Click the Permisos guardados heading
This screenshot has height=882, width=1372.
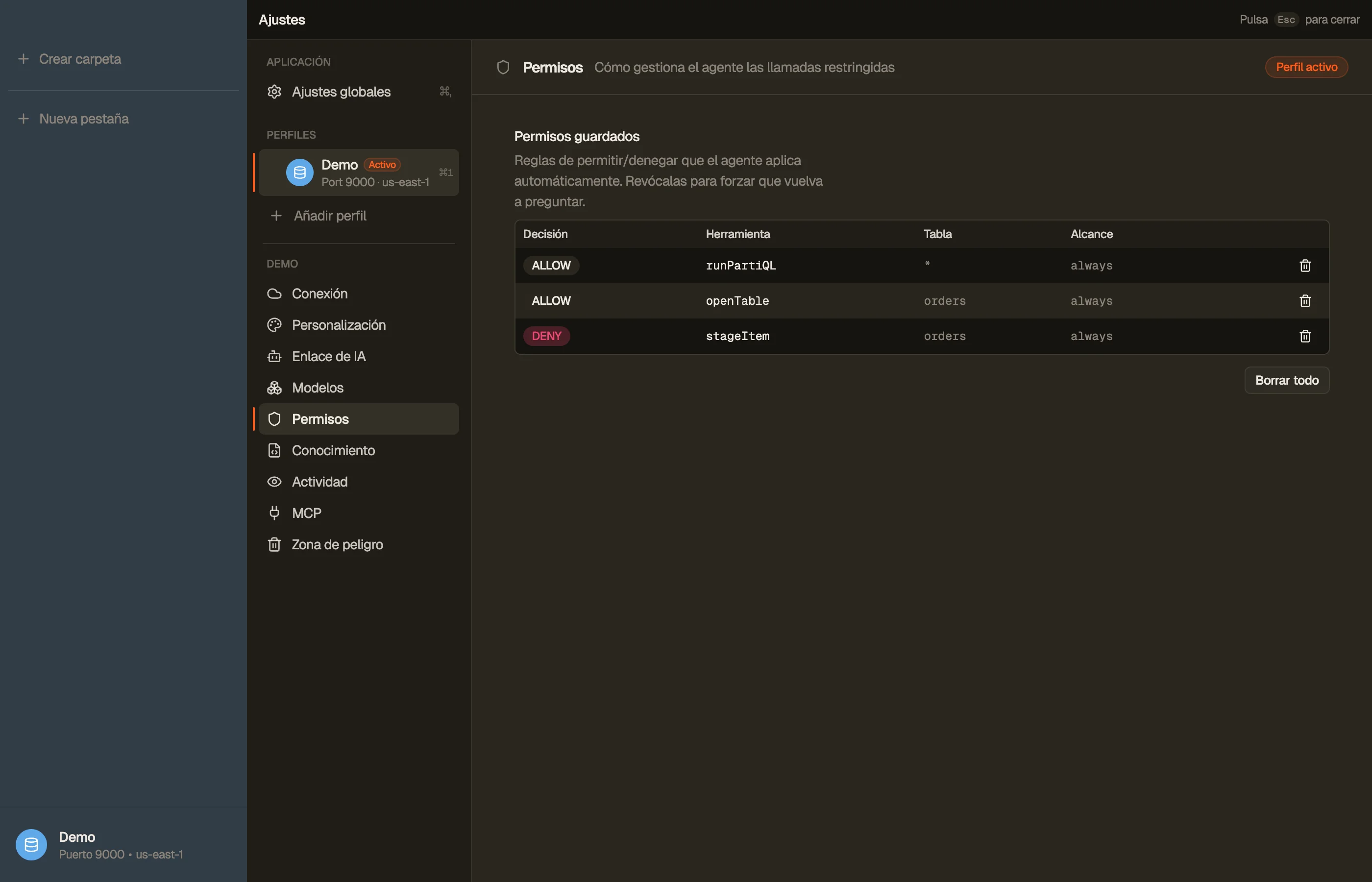(x=577, y=136)
